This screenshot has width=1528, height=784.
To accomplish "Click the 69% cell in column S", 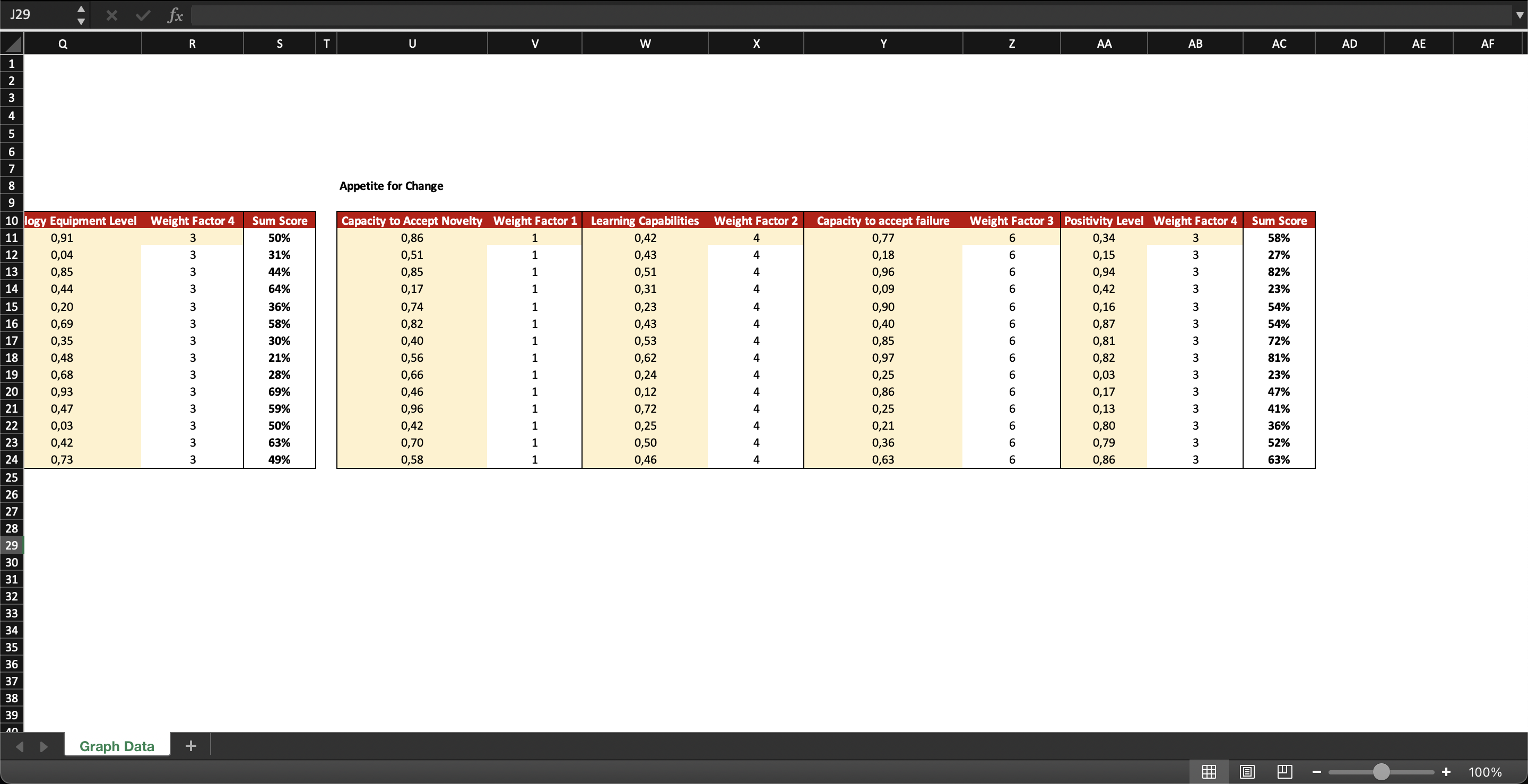I will (280, 391).
